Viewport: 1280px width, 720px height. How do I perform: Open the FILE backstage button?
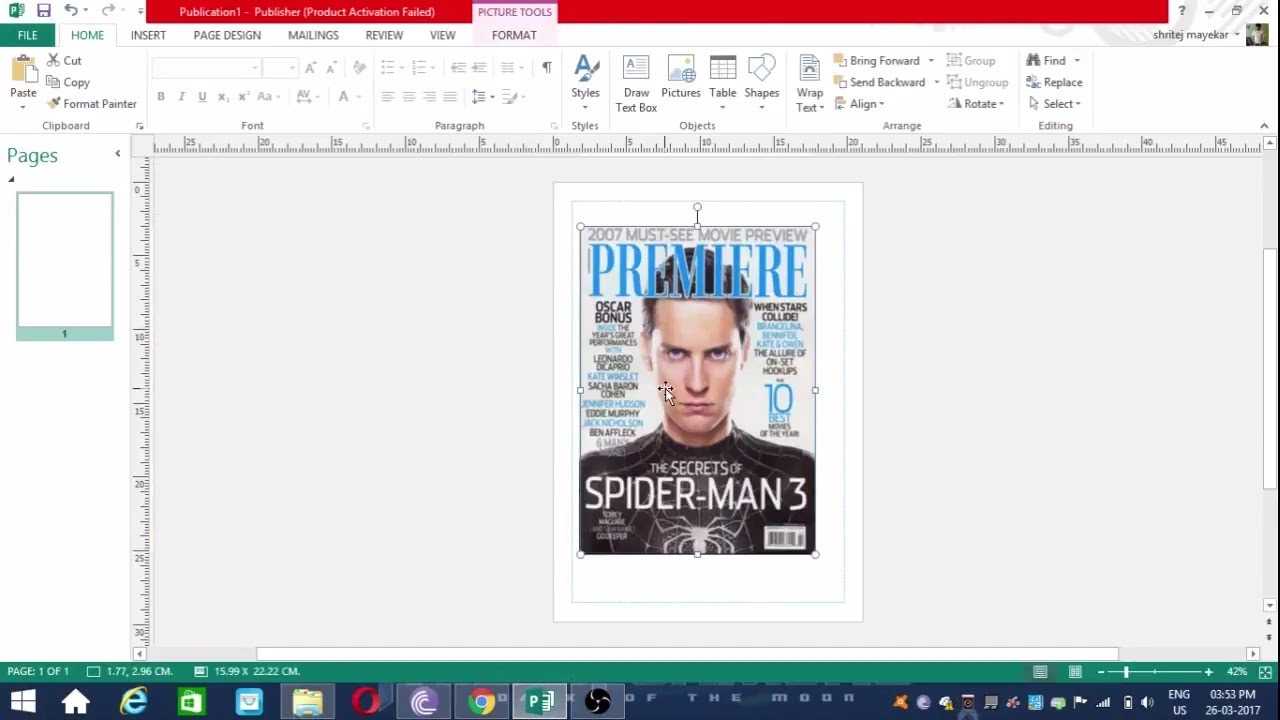(x=27, y=35)
